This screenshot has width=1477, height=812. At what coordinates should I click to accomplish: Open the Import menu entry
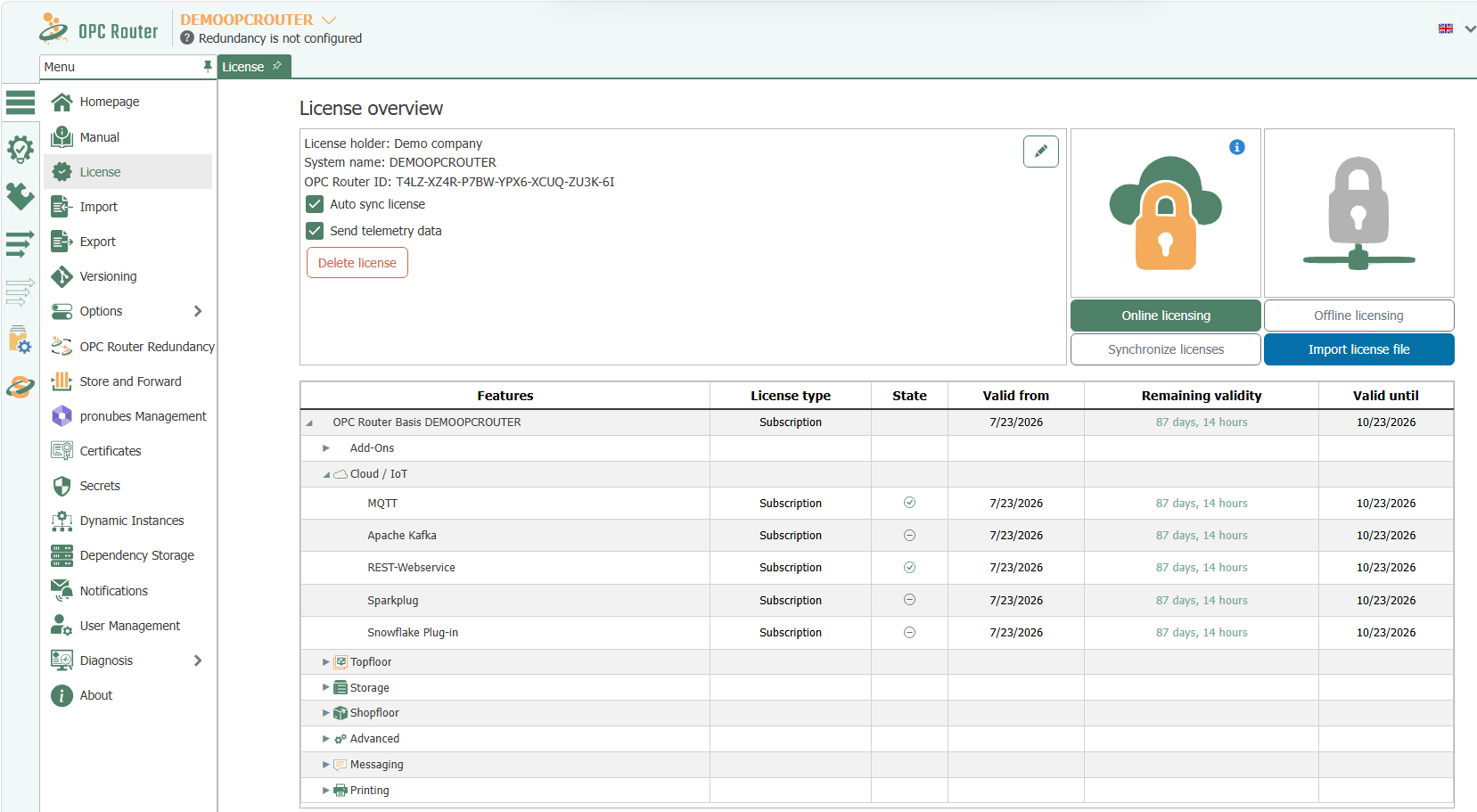[x=127, y=207]
